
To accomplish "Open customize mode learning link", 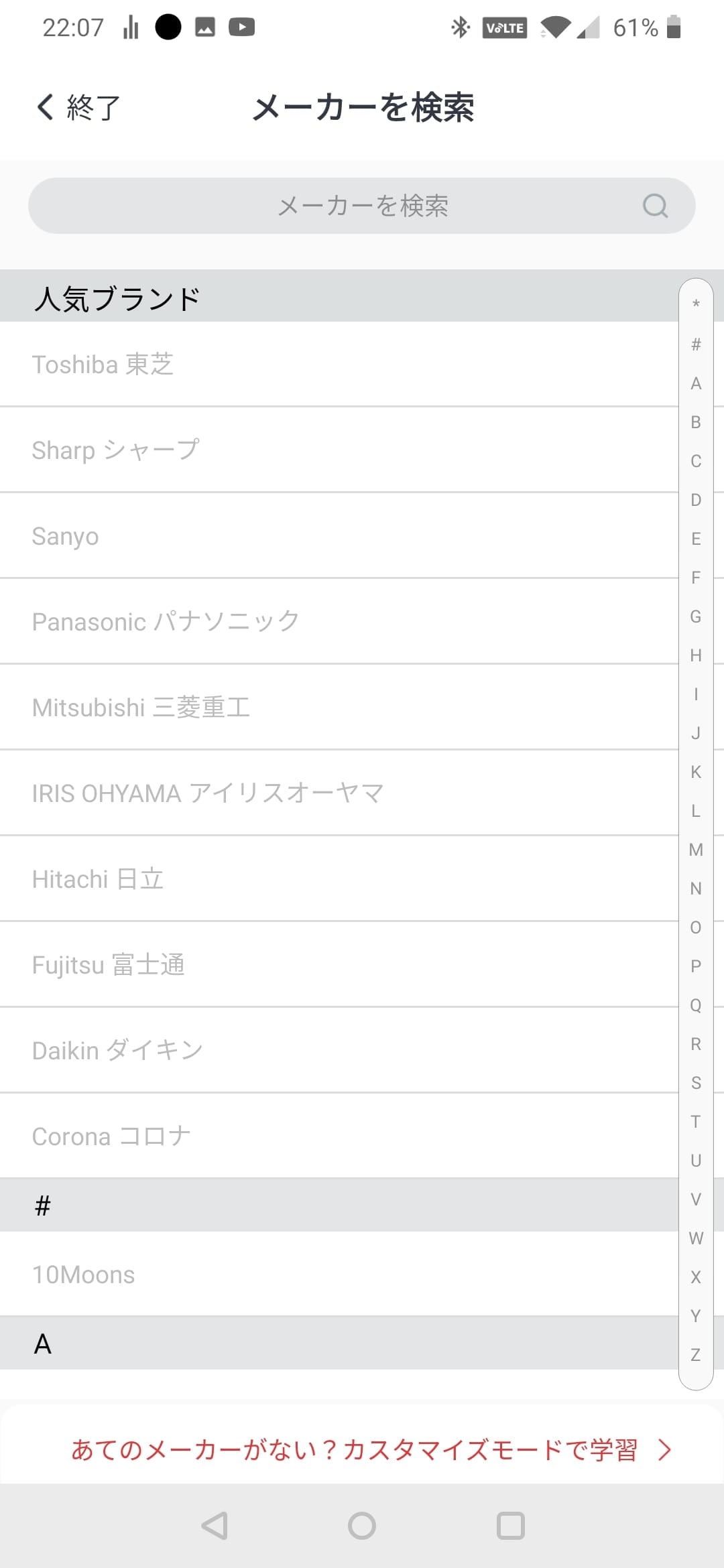I will coord(354,1449).
